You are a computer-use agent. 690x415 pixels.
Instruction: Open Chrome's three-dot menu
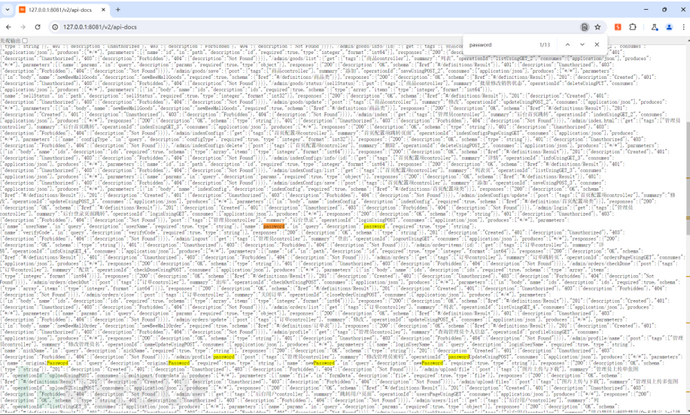point(683,27)
